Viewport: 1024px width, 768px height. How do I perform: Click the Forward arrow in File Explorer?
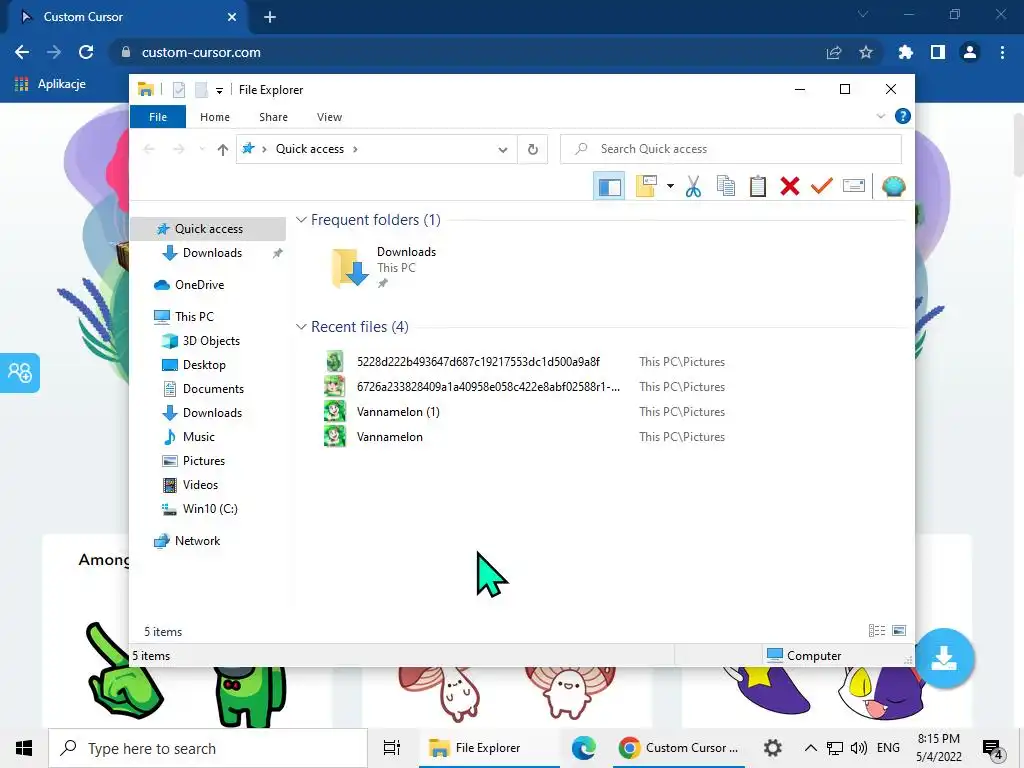178,150
